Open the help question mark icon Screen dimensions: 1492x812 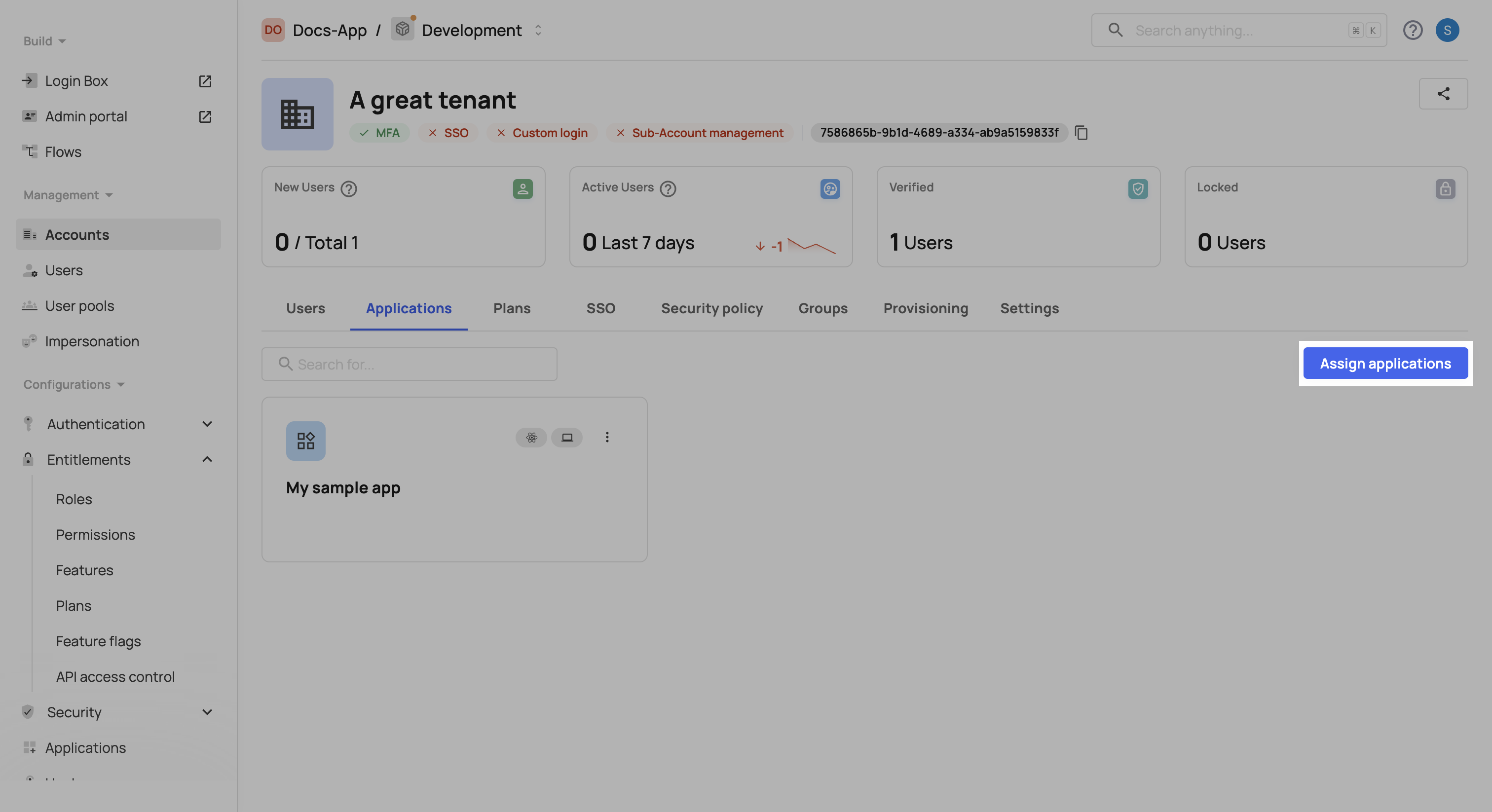[x=1412, y=30]
